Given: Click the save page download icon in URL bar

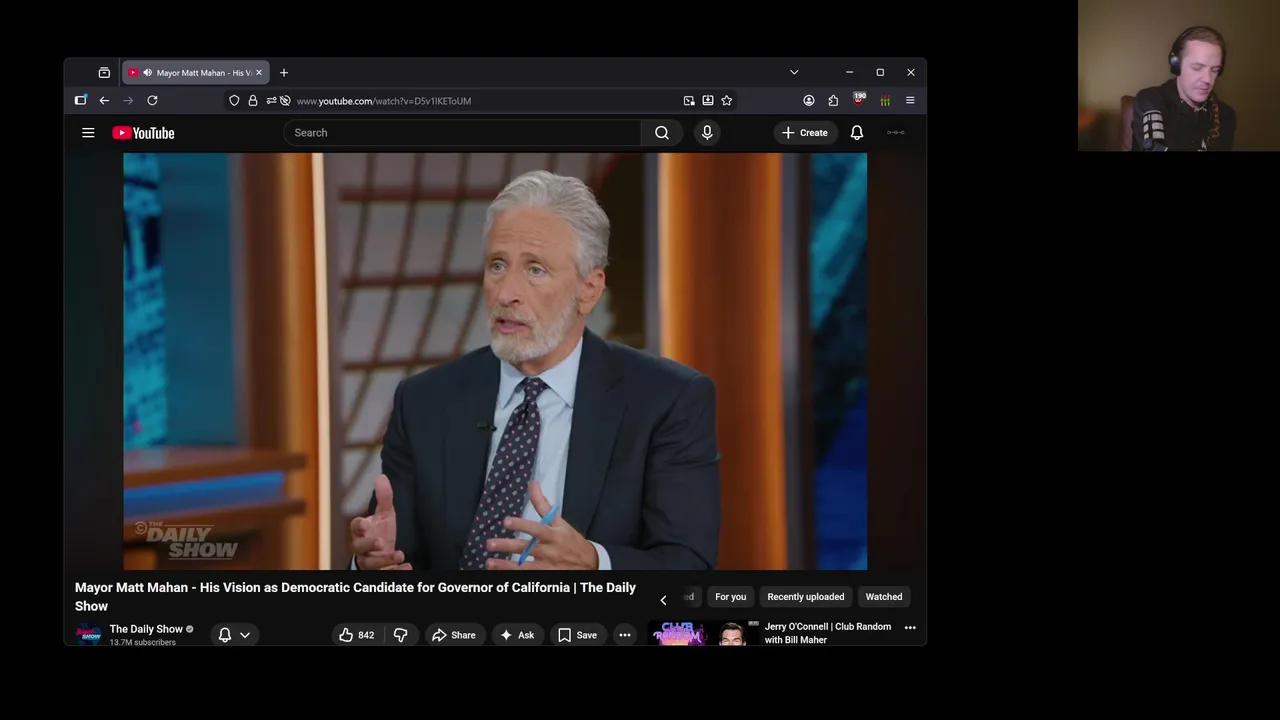Looking at the screenshot, I should tap(708, 101).
